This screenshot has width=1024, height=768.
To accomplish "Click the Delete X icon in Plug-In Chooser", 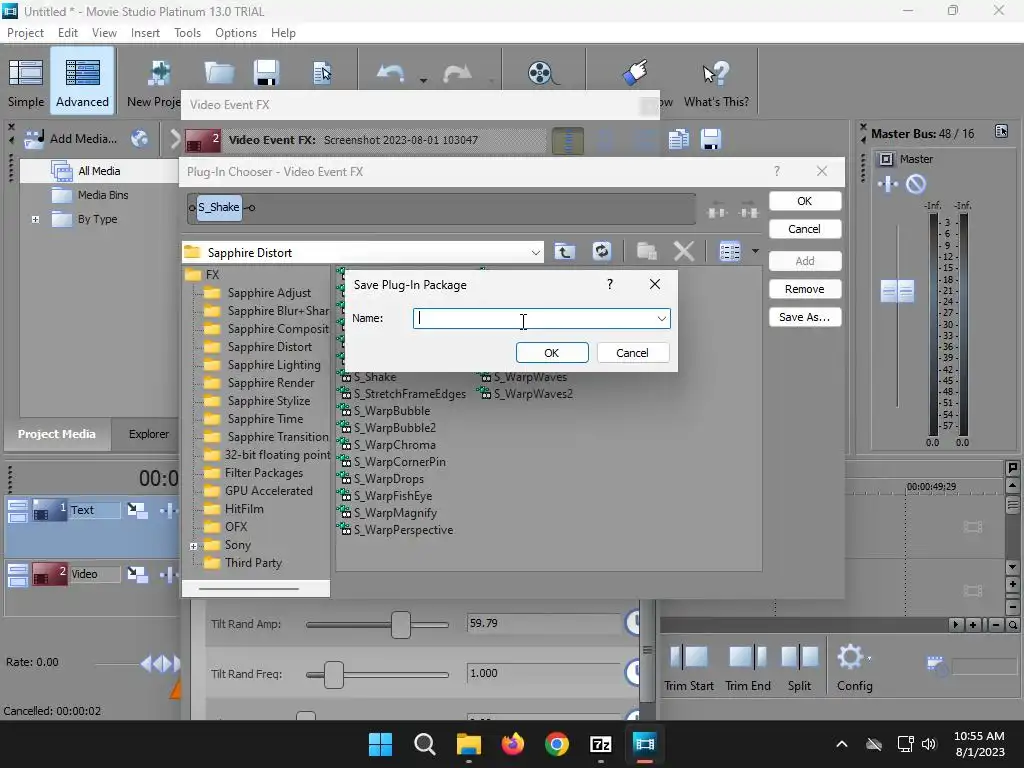I will pos(684,251).
